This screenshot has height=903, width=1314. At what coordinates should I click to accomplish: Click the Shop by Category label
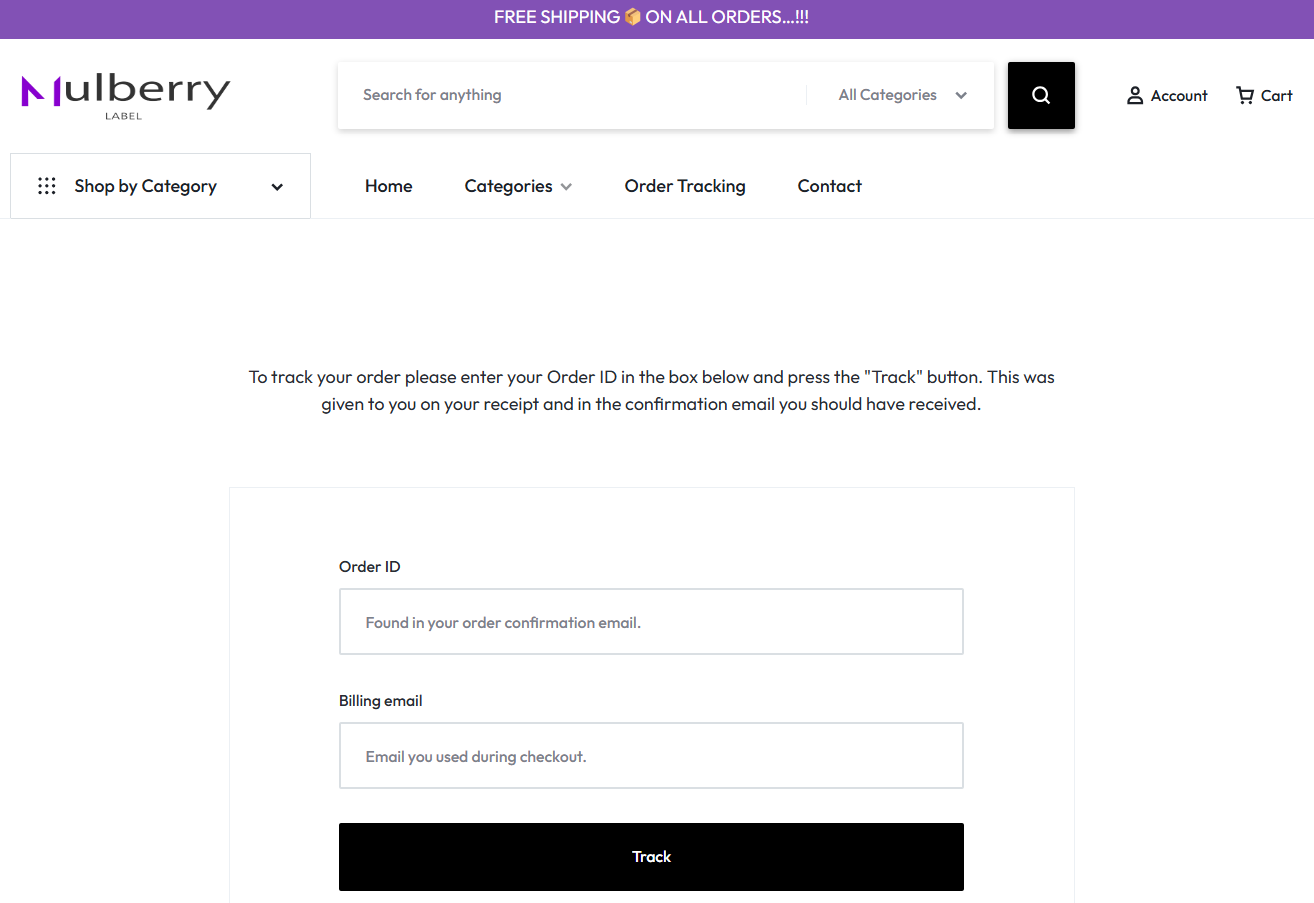[145, 186]
